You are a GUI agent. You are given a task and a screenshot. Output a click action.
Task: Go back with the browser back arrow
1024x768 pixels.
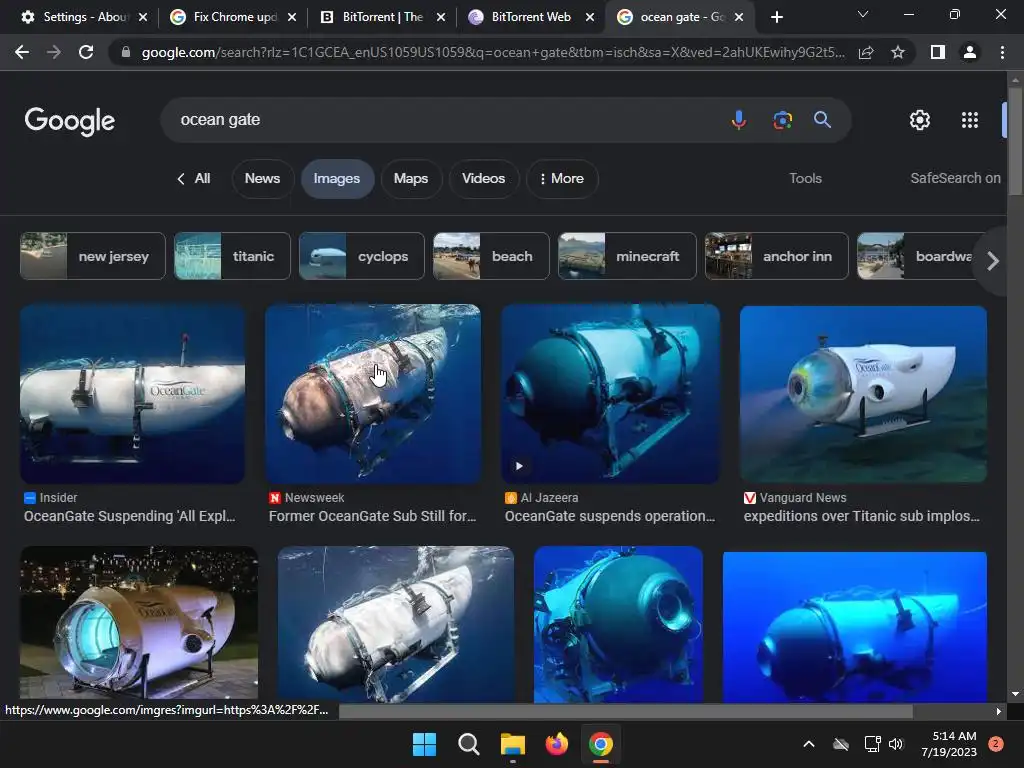tap(22, 52)
